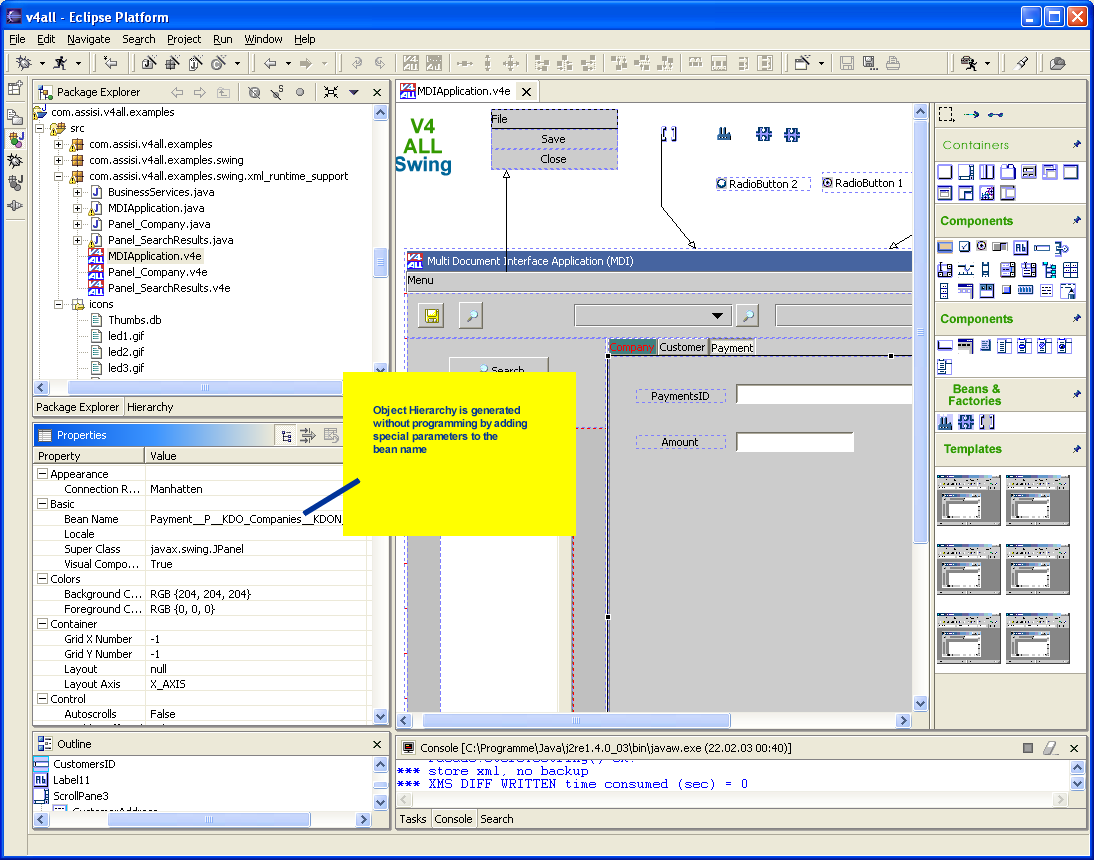
Task: Select the Marquee selection tool in the palette
Action: 945,114
